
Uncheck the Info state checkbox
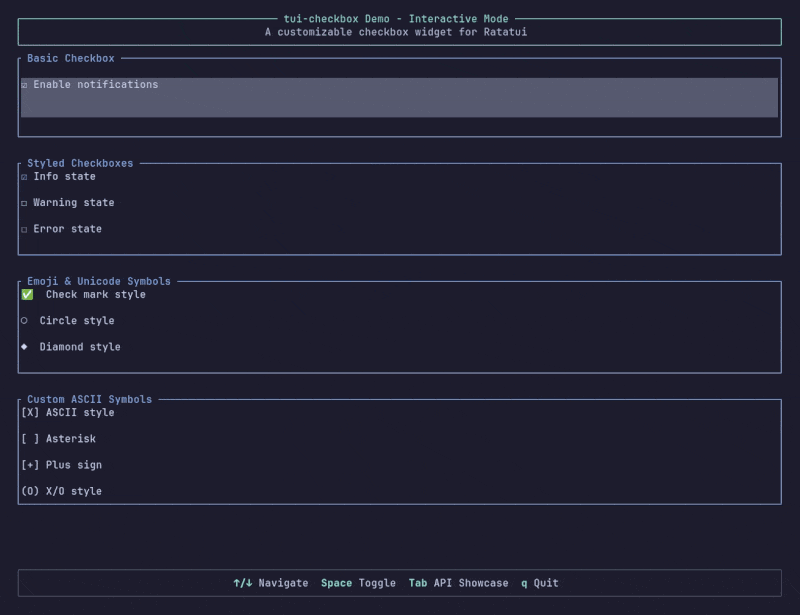[x=24, y=177]
